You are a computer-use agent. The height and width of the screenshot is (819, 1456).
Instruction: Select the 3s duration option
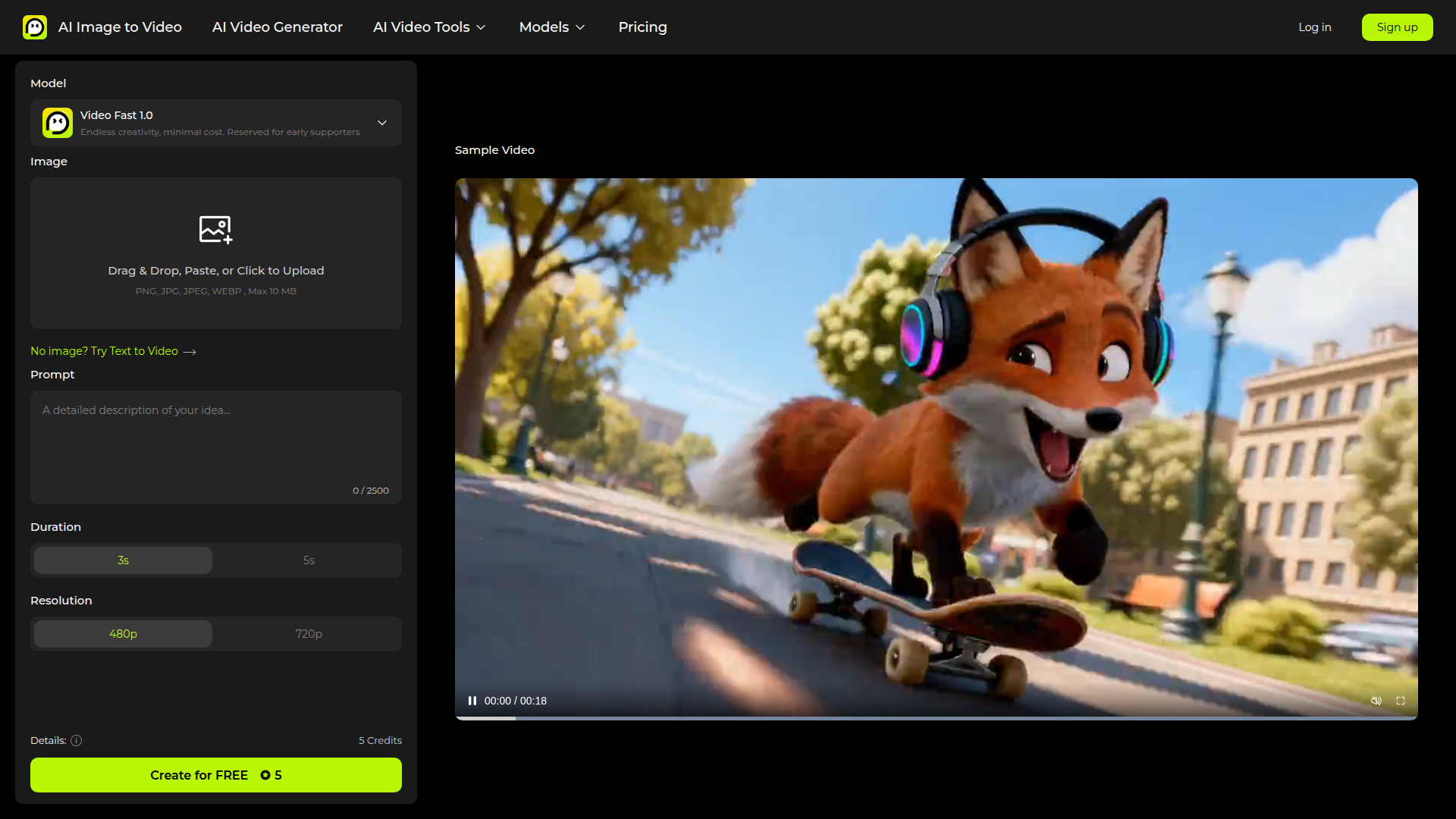coord(123,560)
